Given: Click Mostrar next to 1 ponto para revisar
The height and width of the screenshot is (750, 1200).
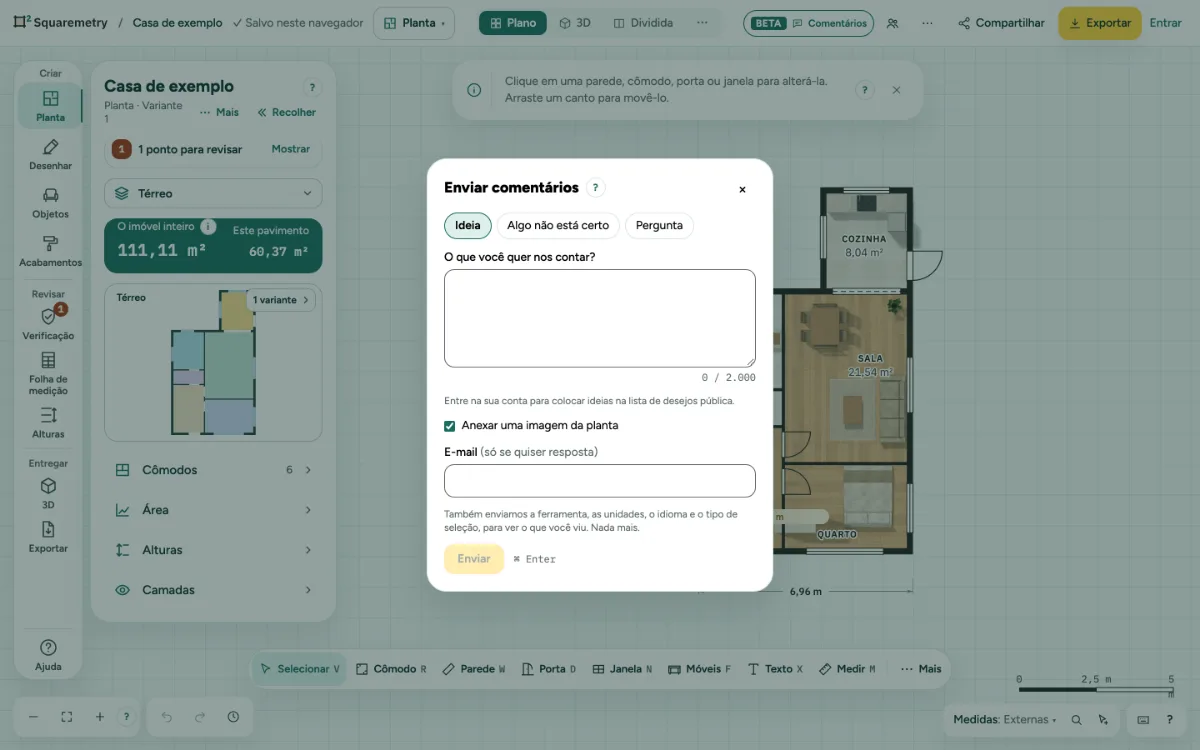Looking at the screenshot, I should (x=291, y=149).
